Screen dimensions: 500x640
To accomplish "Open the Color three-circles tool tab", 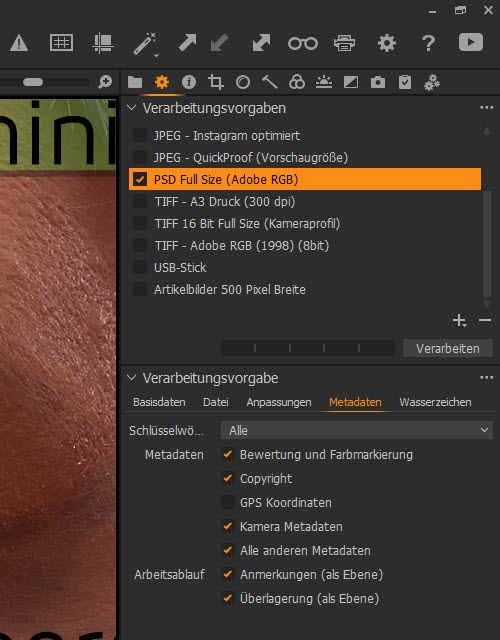I will click(x=297, y=82).
